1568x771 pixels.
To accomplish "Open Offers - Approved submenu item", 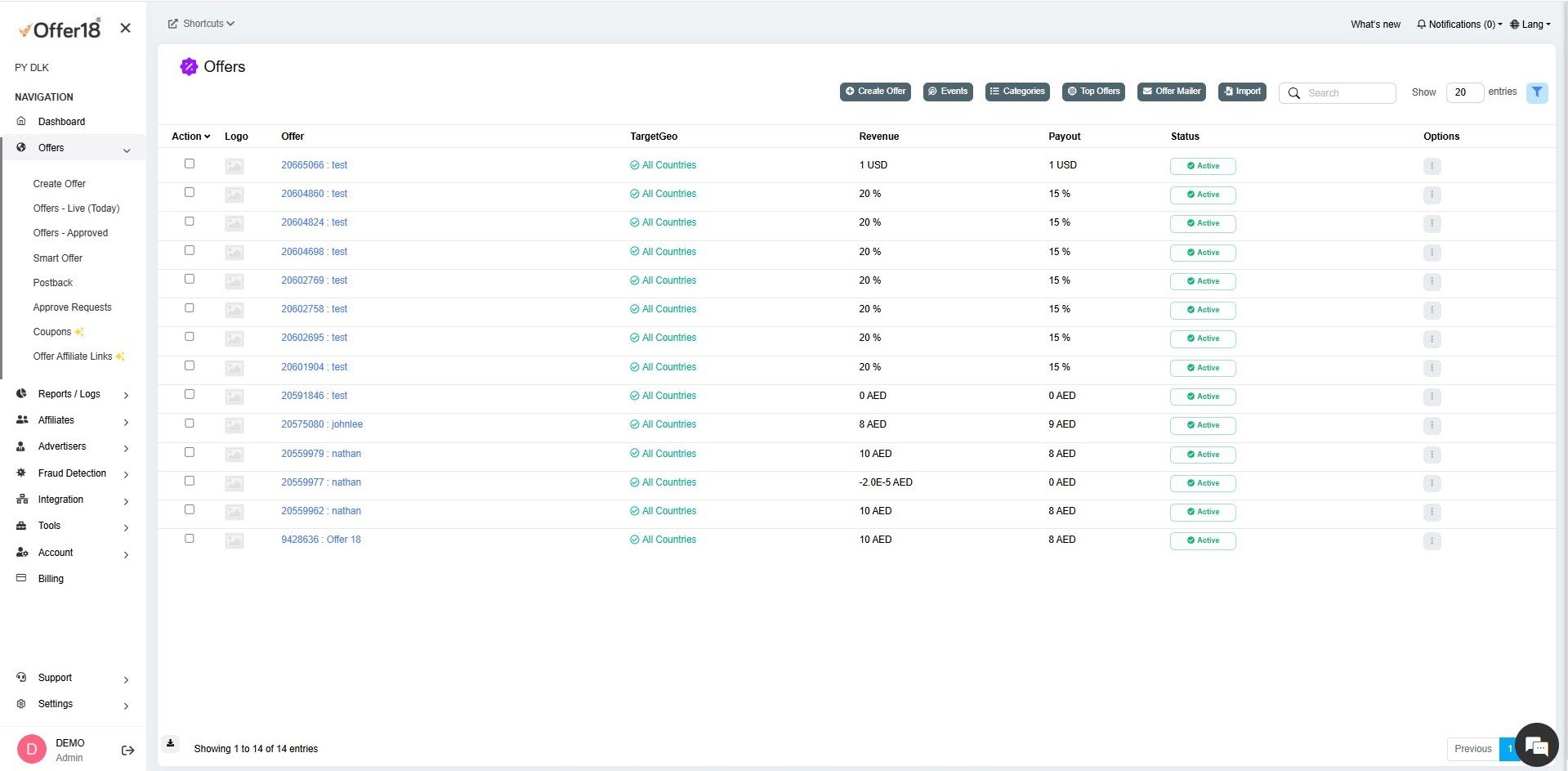I will 70,233.
